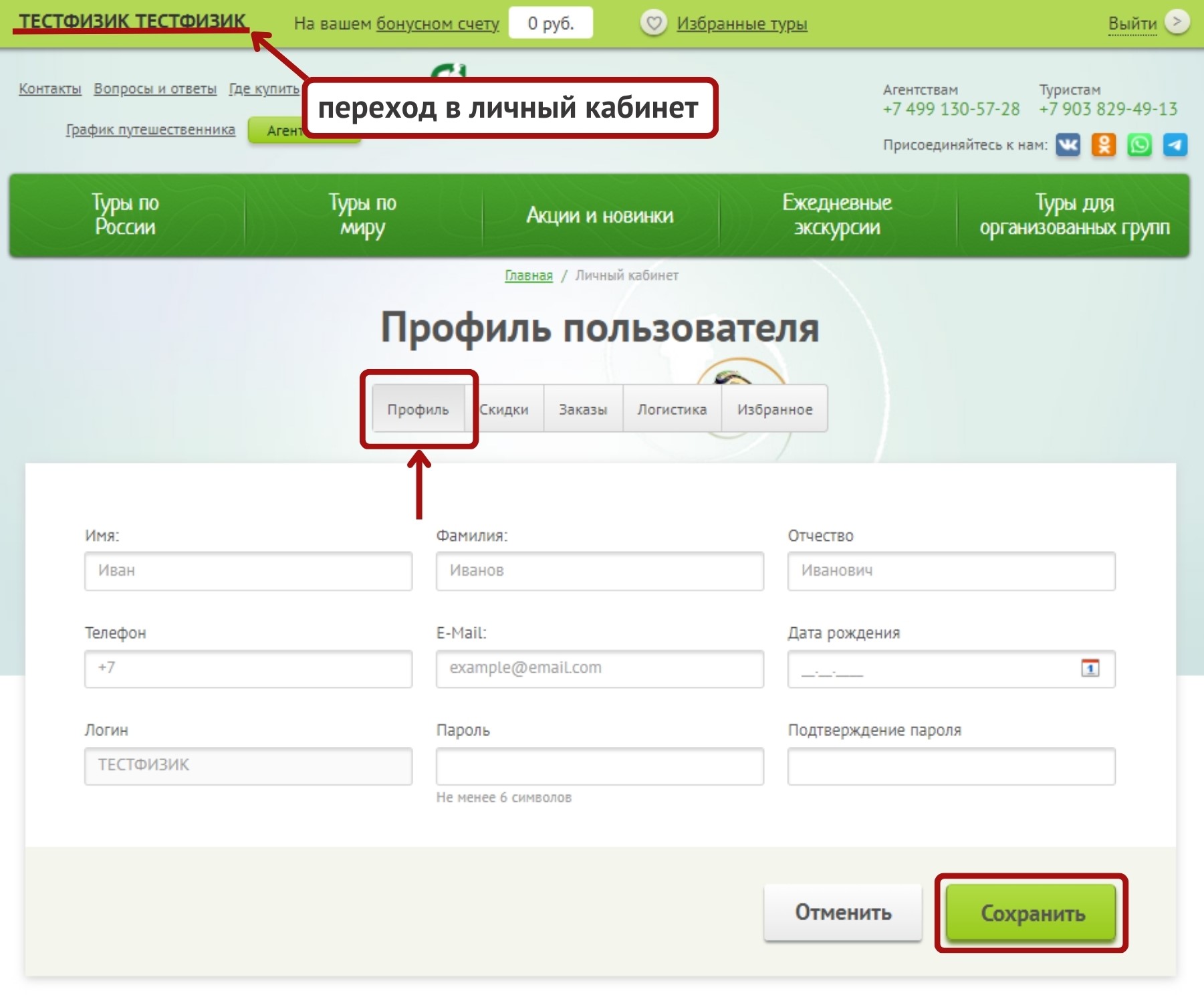Viewport: 1204px width, 1003px height.
Task: Open the calendar picker for birth date
Action: 1090,668
